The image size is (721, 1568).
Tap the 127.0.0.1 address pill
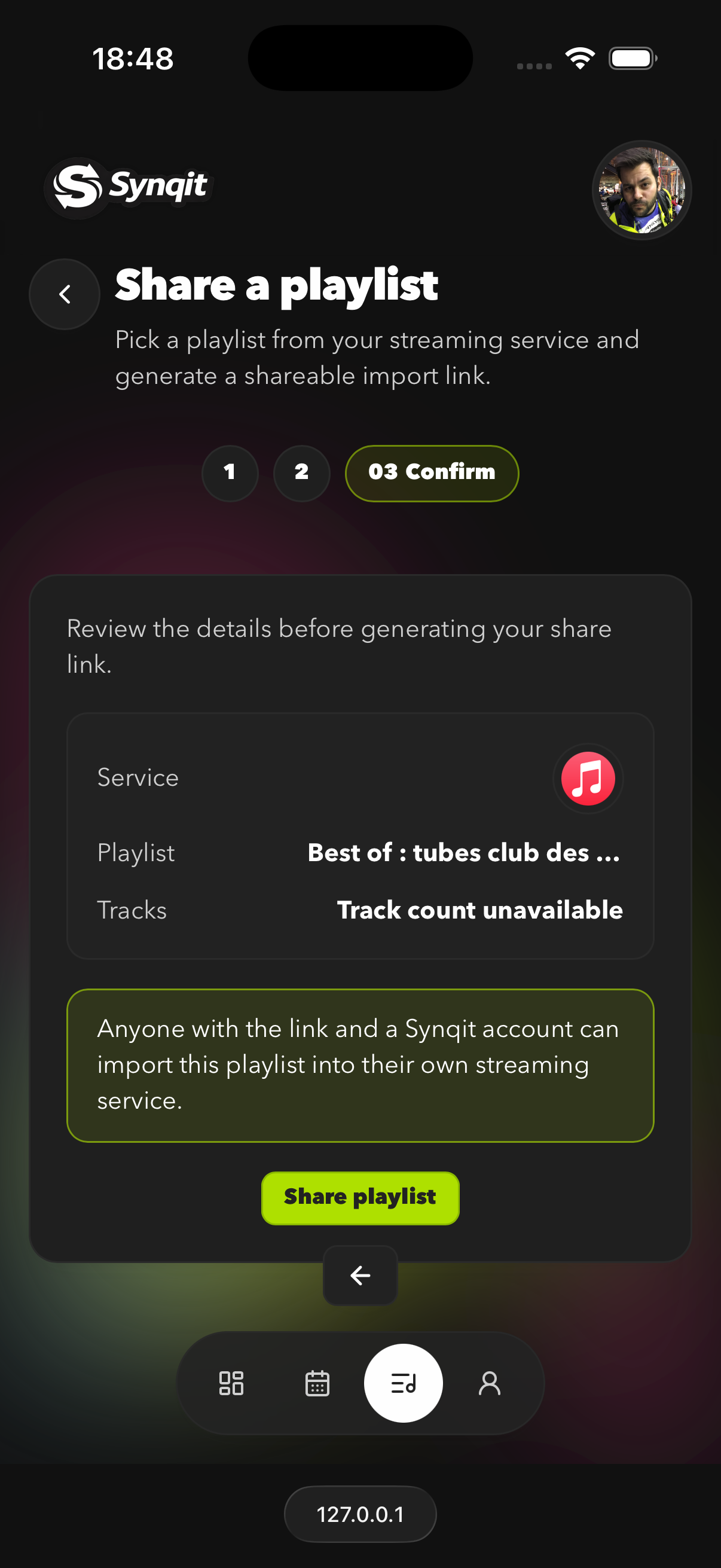pyautogui.click(x=360, y=1514)
